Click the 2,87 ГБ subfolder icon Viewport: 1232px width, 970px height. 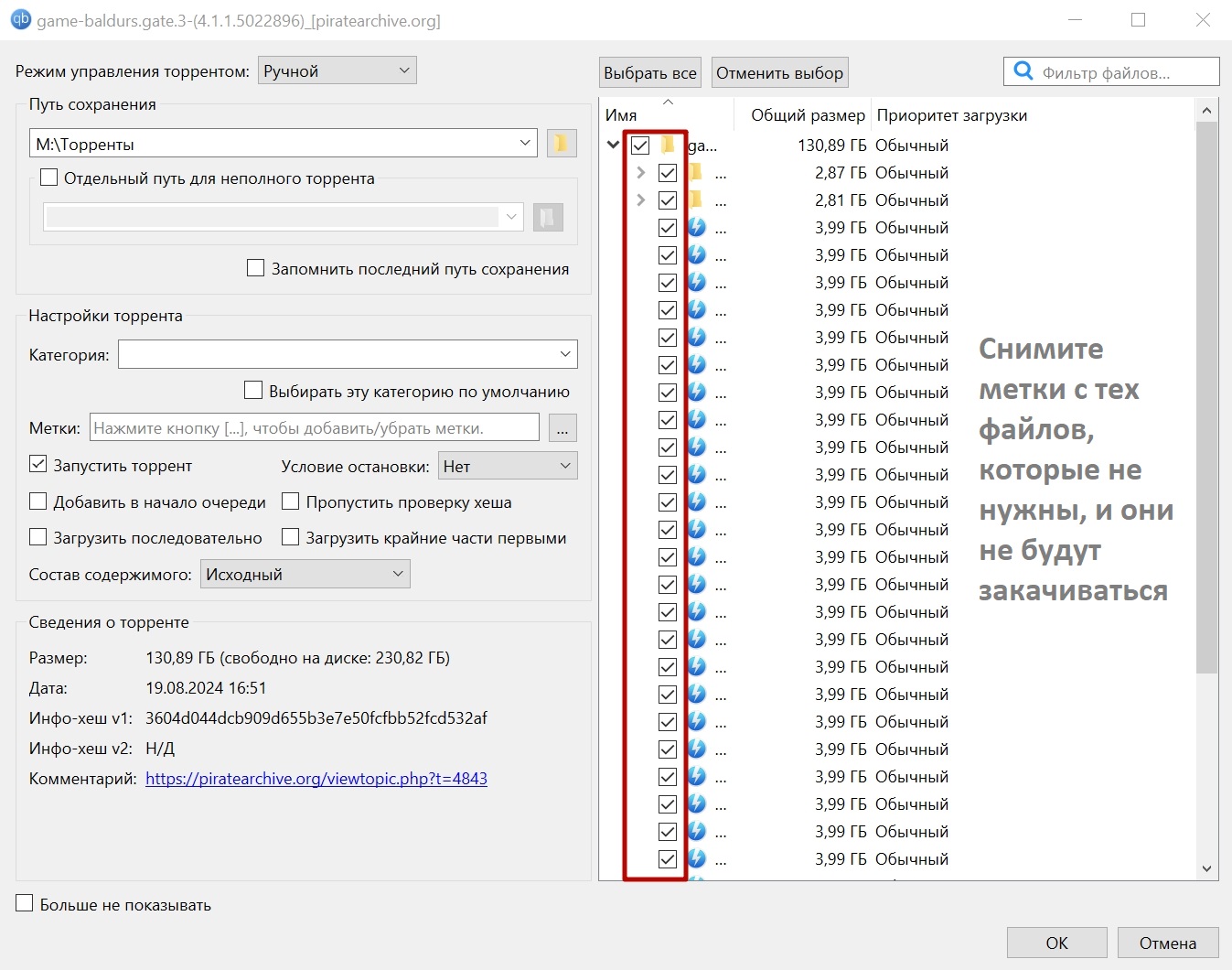point(696,173)
